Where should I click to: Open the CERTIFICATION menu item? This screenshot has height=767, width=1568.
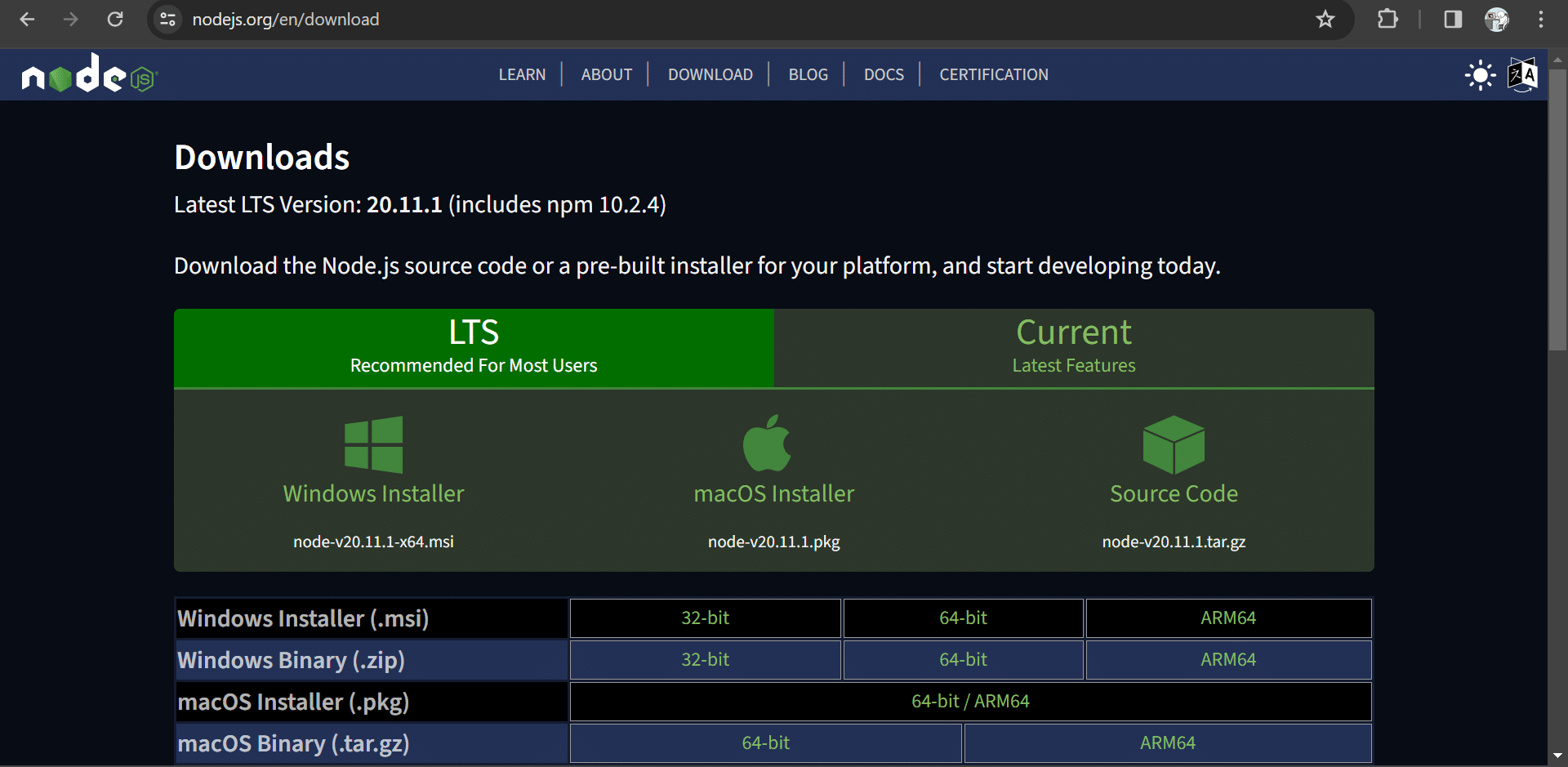click(994, 74)
